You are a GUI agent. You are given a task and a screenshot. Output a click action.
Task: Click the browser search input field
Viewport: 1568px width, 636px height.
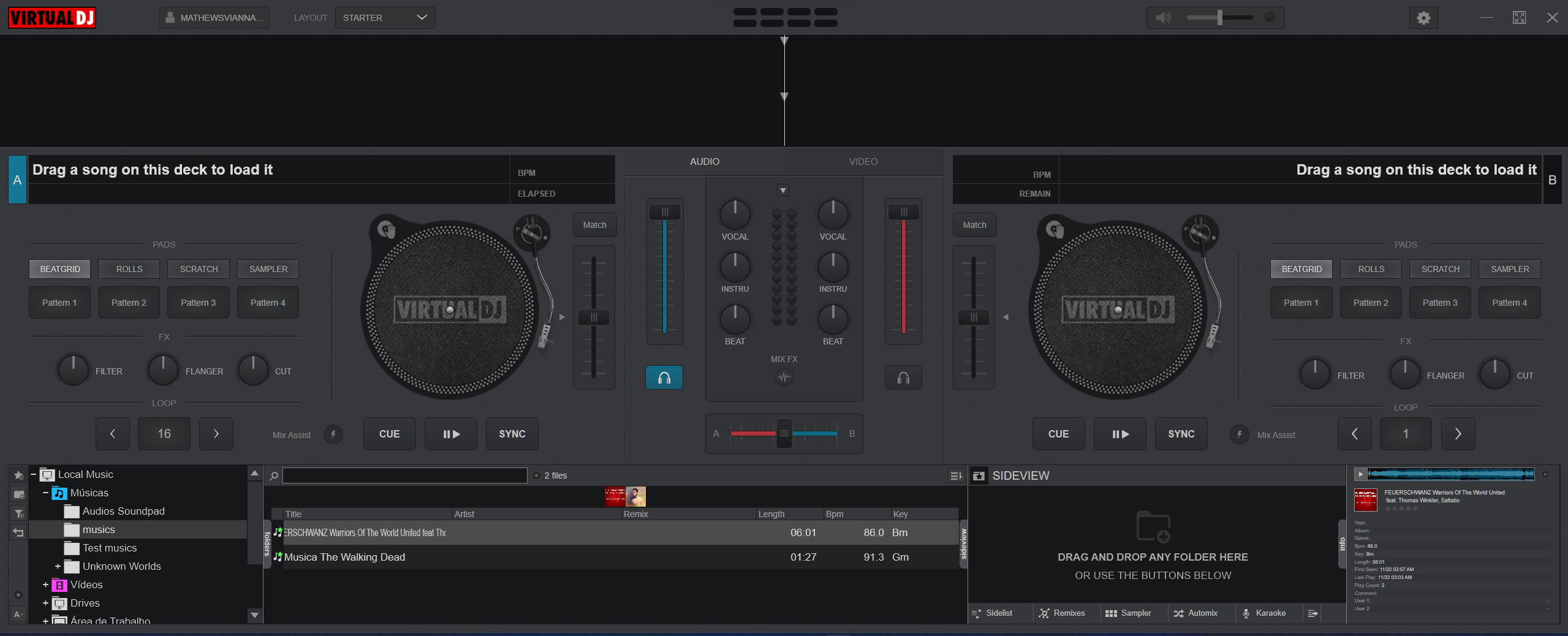click(x=405, y=475)
